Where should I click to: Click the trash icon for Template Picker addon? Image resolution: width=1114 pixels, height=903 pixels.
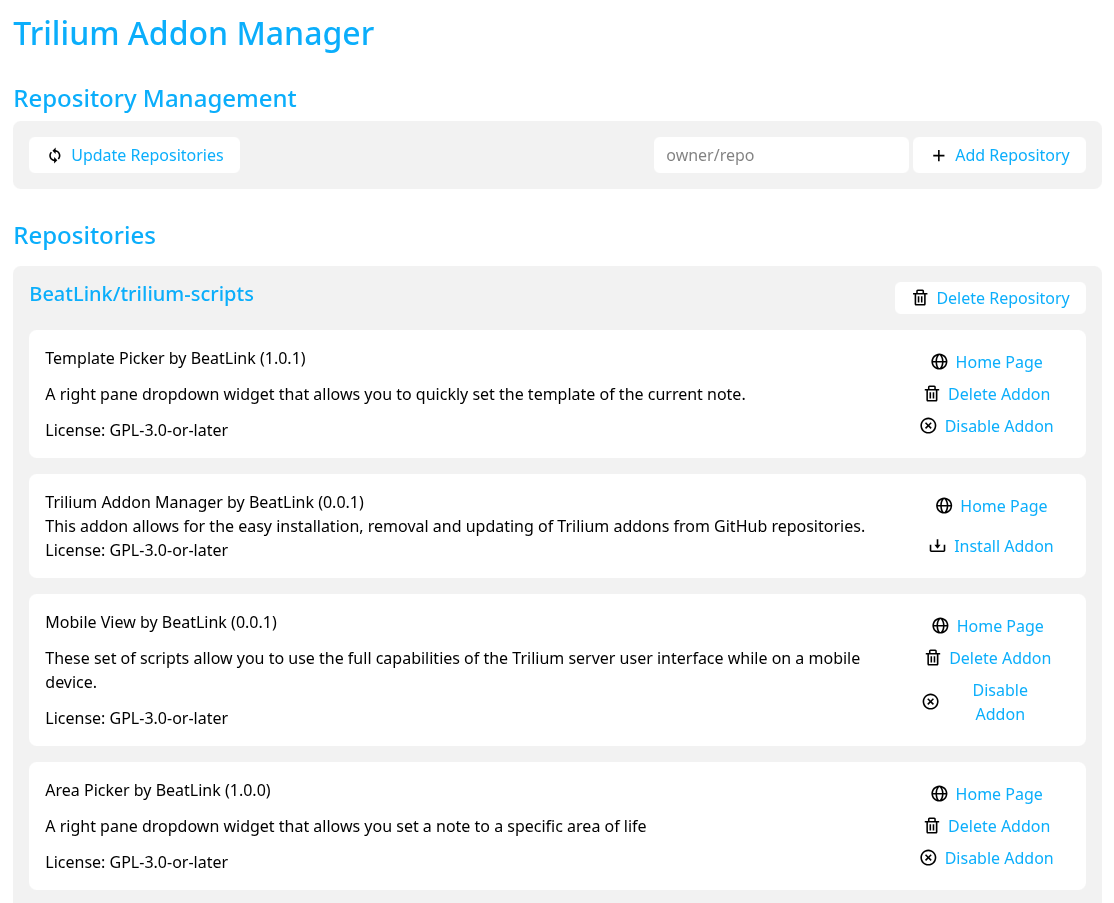coord(931,394)
